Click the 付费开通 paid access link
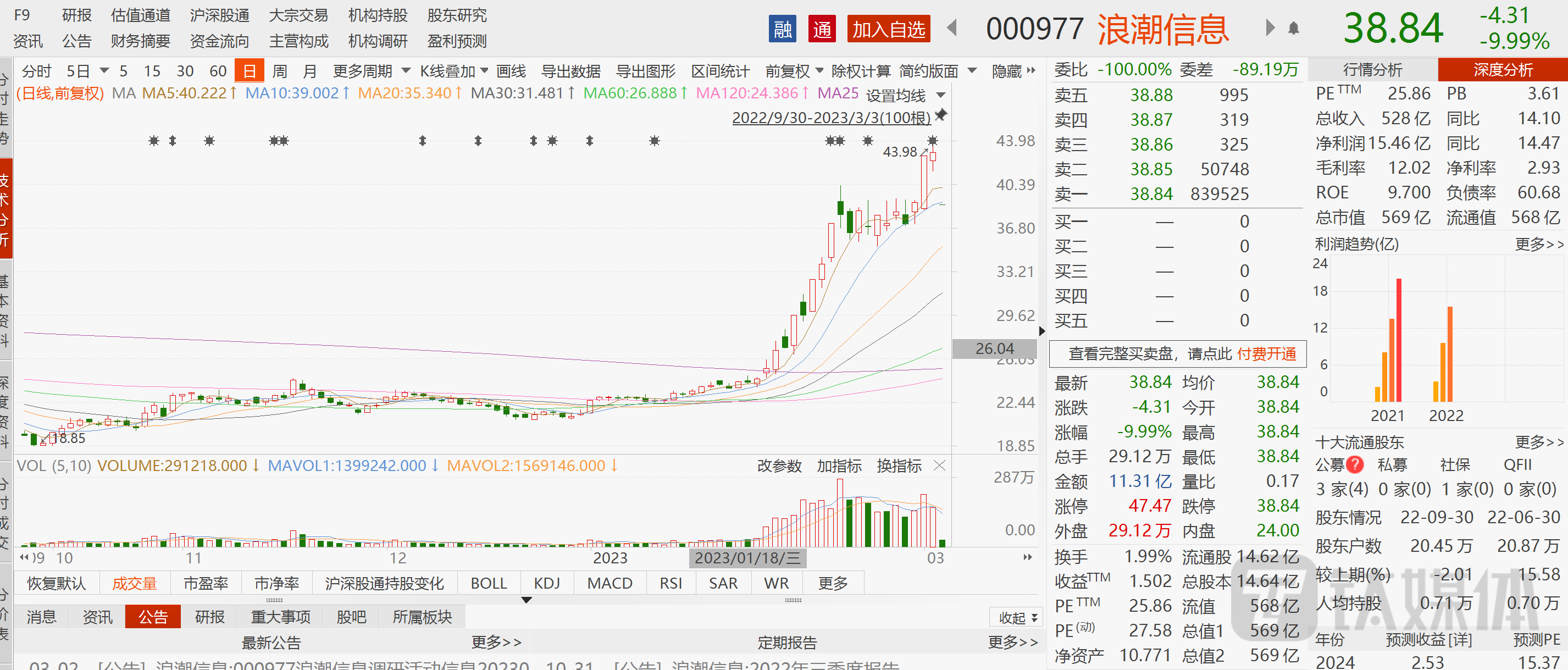The width and height of the screenshot is (1568, 670). [1266, 353]
